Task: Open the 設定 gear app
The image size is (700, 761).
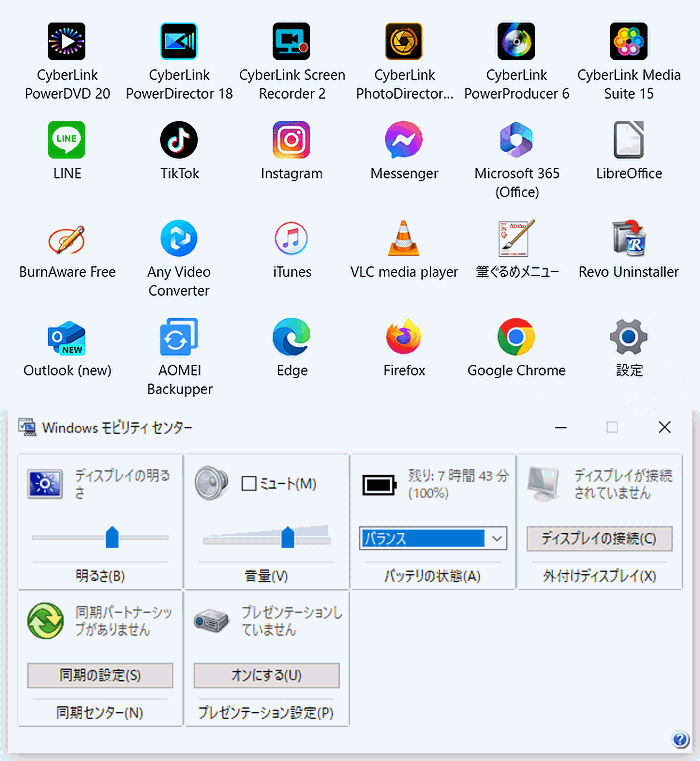Action: pyautogui.click(x=629, y=337)
